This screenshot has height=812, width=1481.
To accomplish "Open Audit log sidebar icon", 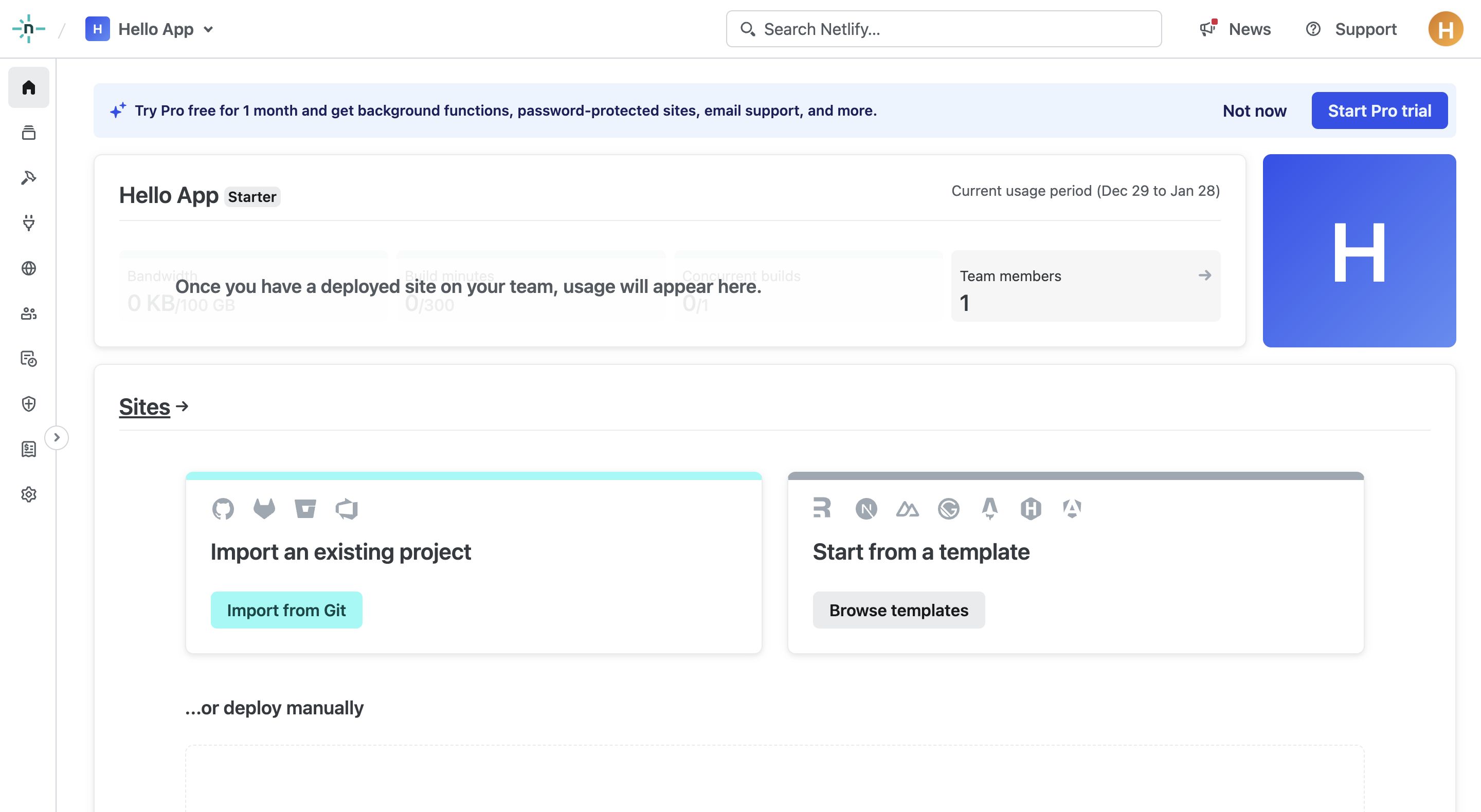I will (x=29, y=359).
